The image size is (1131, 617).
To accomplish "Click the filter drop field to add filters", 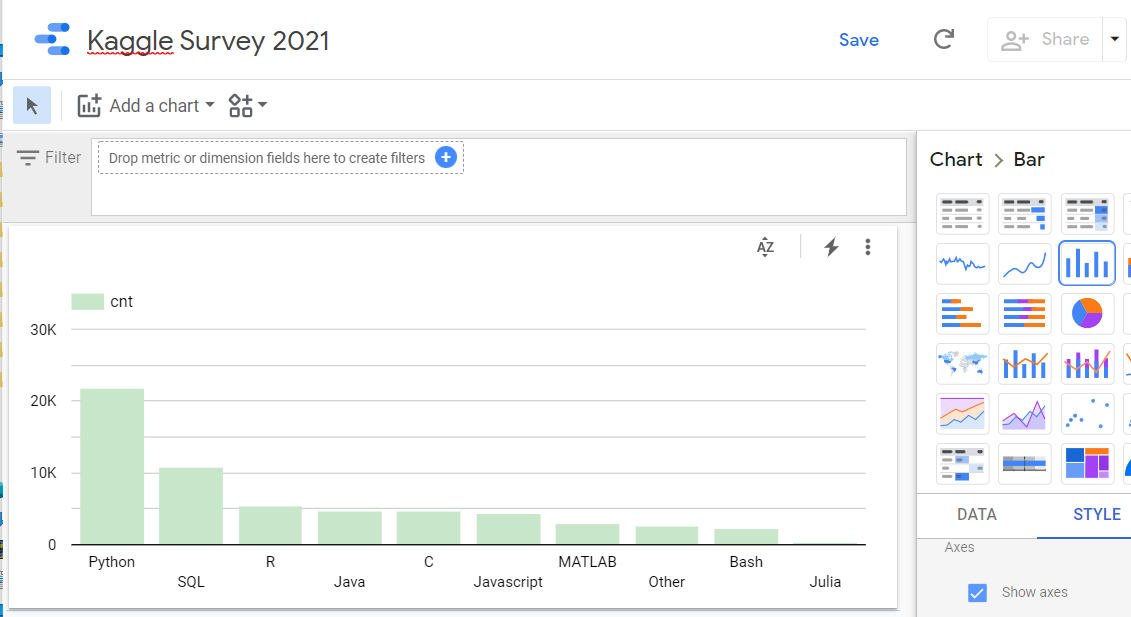I will [x=280, y=157].
